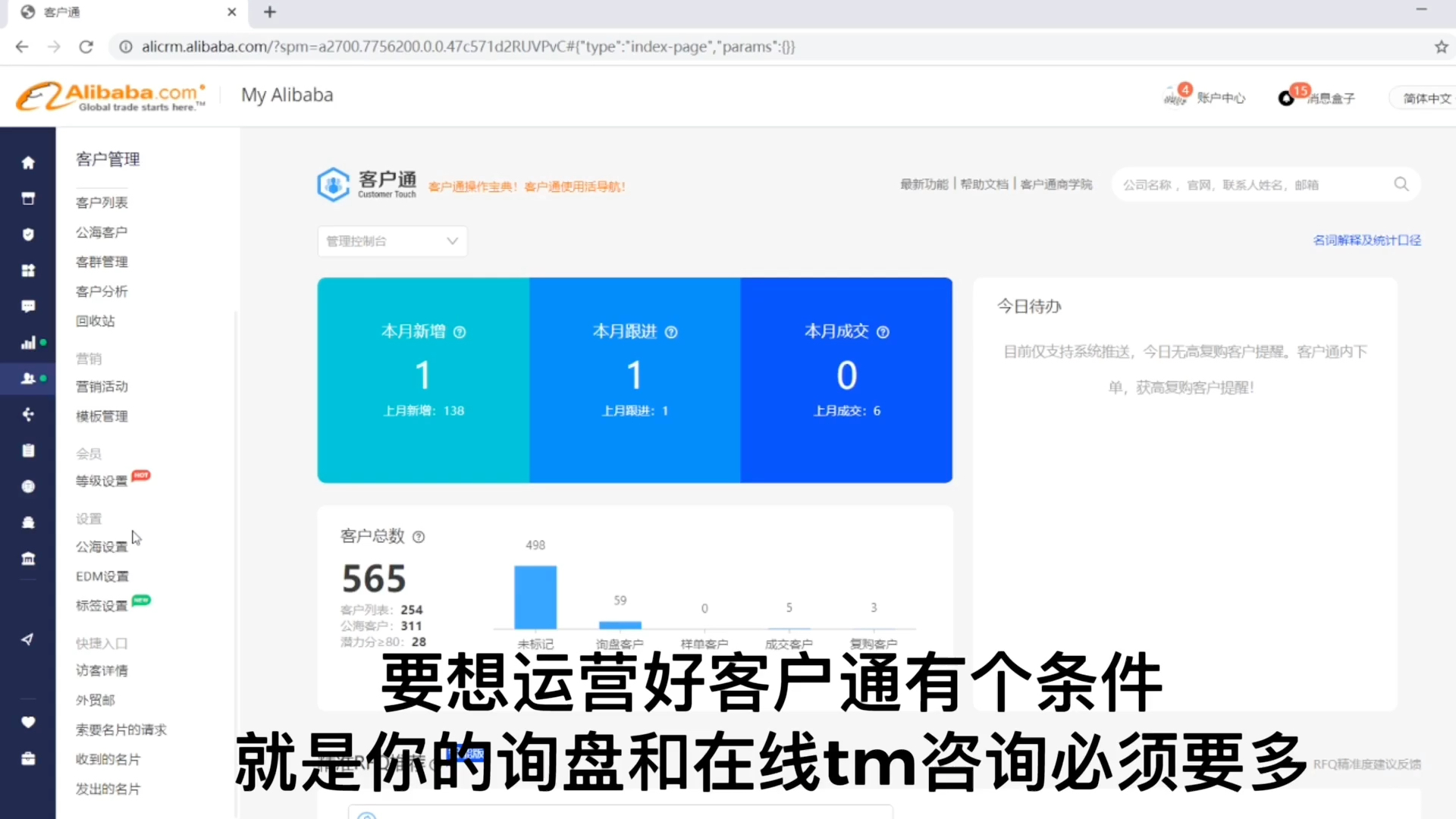Access 访客评情 visitor insights icon
Screen dimensions: 1456x819
click(x=102, y=670)
